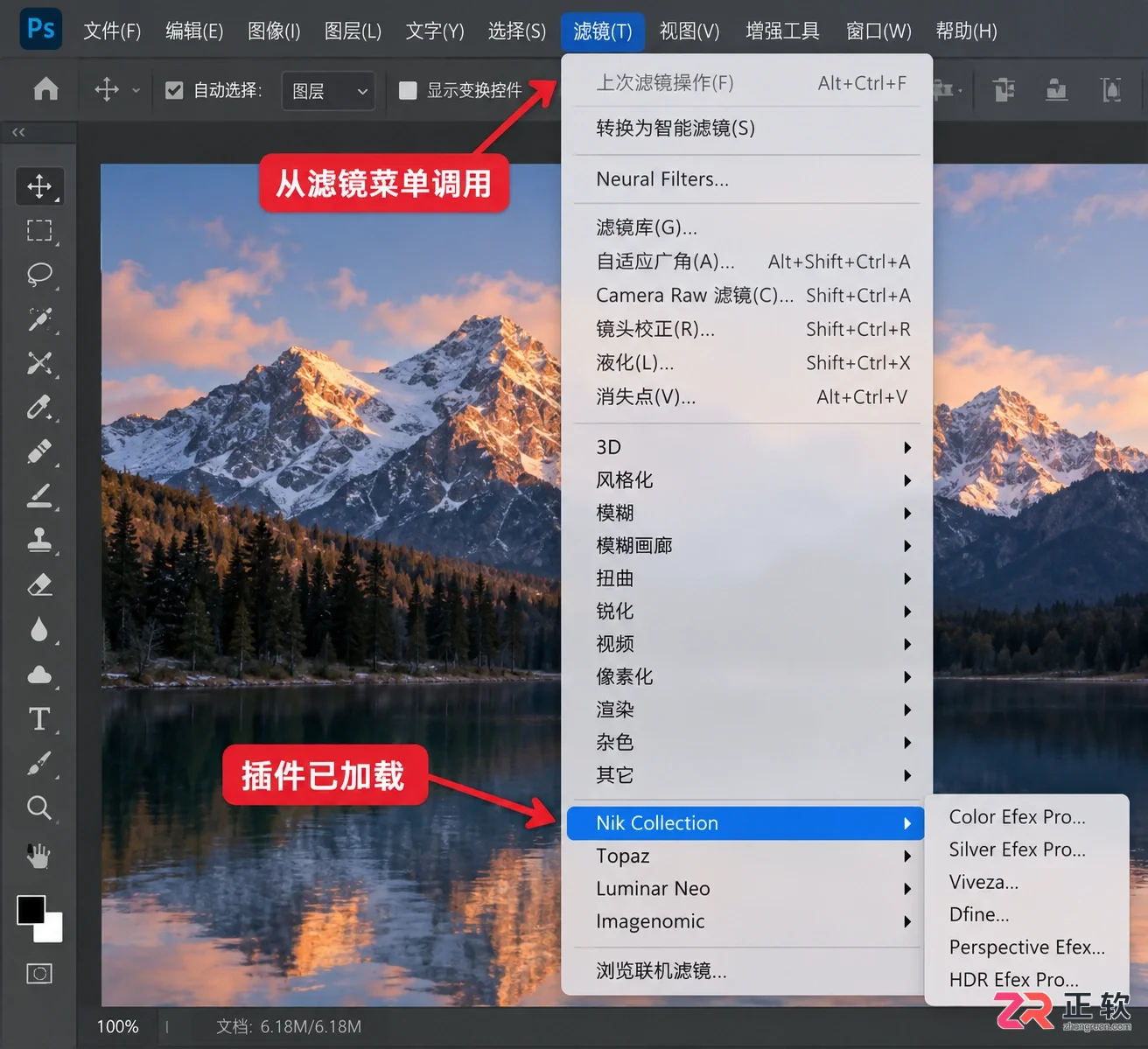1148x1049 pixels.
Task: Expand the 扭曲 submenu
Action: [746, 578]
